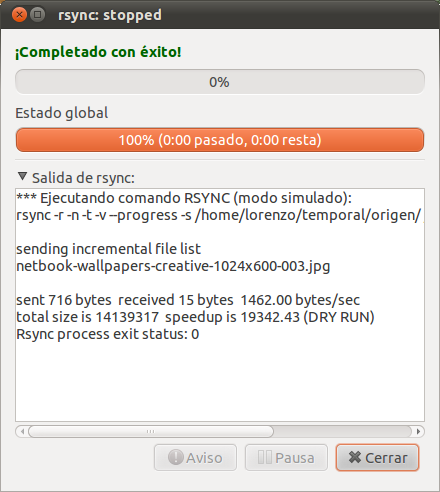440x492 pixels.
Task: Click the Salida de rsync label
Action: point(83,178)
